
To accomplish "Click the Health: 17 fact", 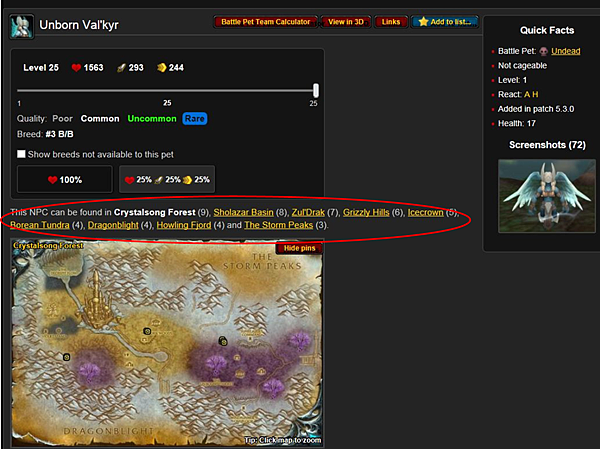I will [517, 123].
